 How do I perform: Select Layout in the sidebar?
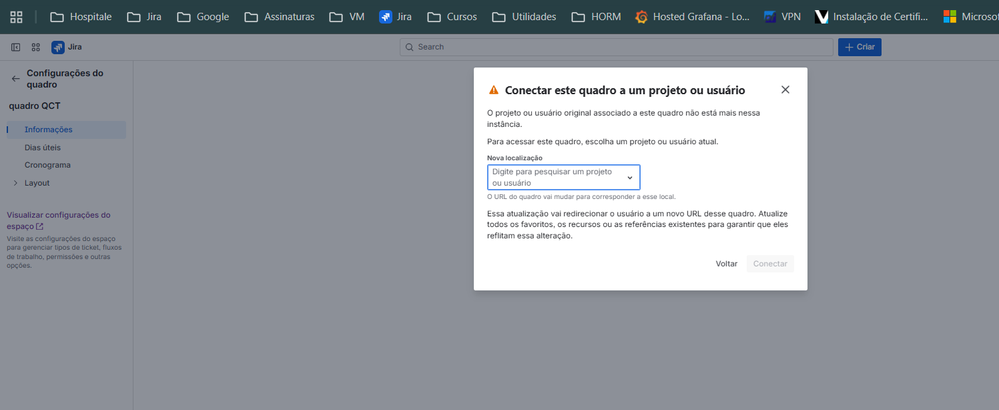coord(37,183)
